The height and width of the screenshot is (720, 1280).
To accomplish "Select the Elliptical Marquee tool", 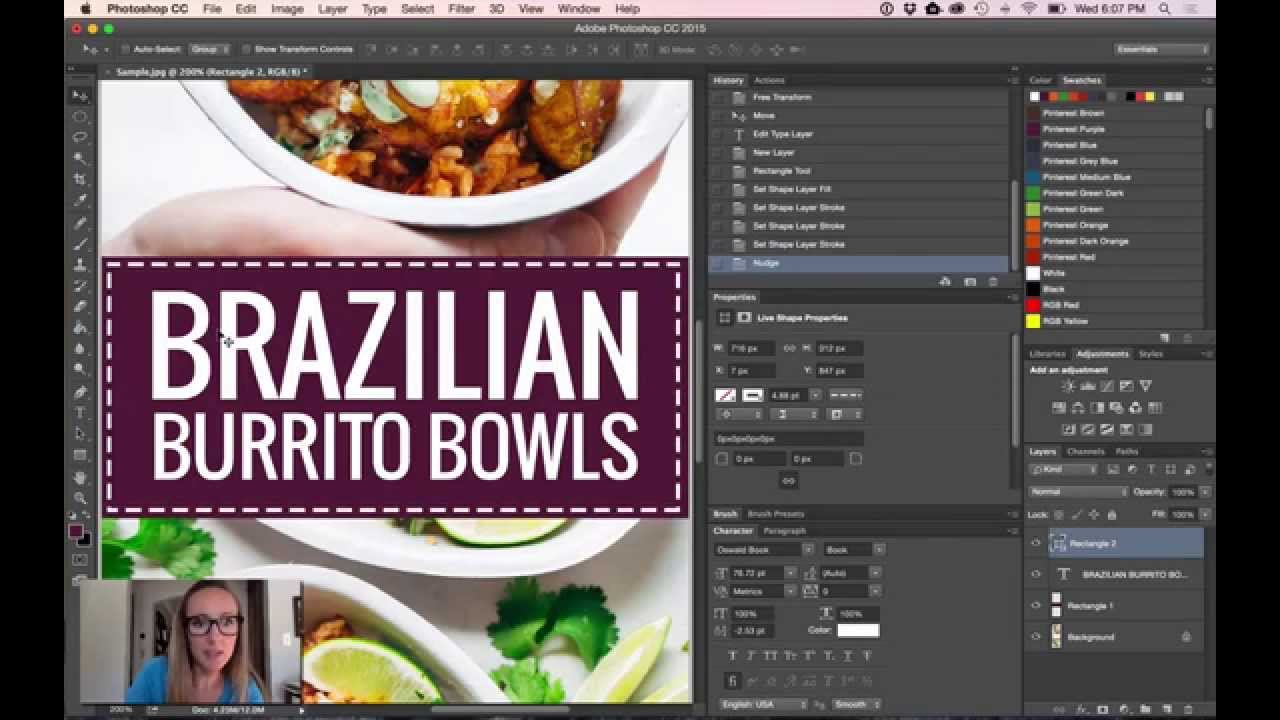I will [79, 117].
